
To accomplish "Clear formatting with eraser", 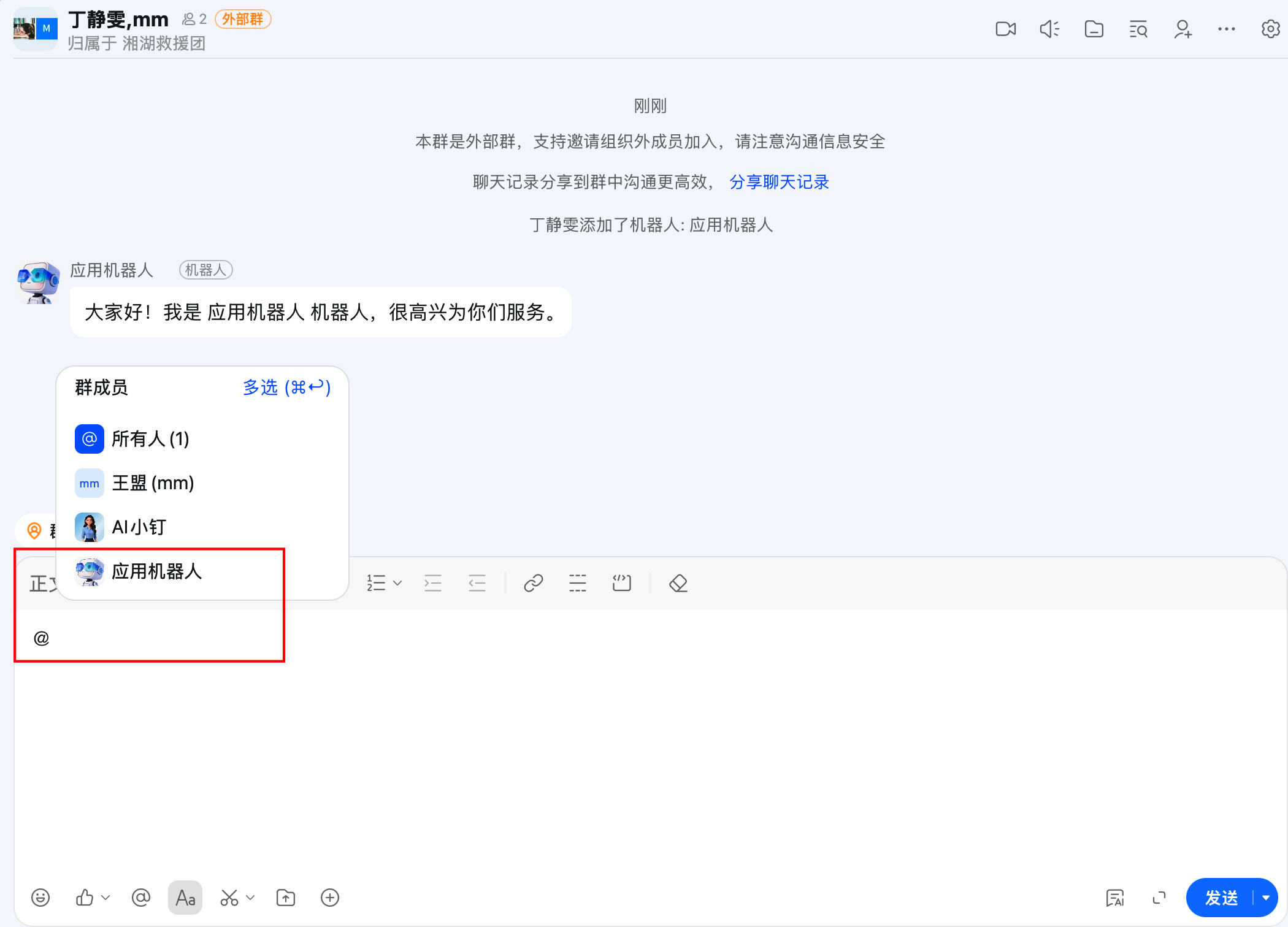I will (x=678, y=583).
